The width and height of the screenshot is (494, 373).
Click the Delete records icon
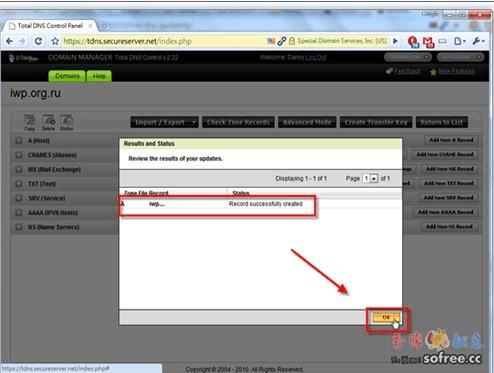(48, 122)
